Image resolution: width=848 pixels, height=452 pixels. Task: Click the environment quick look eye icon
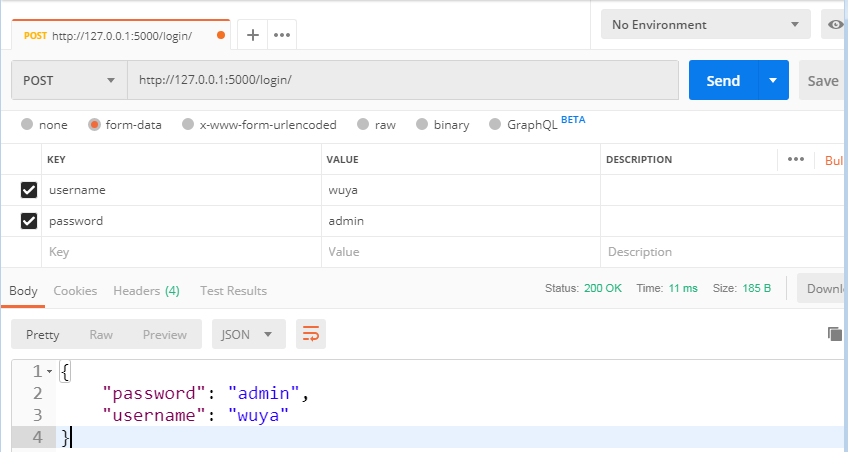coord(835,25)
